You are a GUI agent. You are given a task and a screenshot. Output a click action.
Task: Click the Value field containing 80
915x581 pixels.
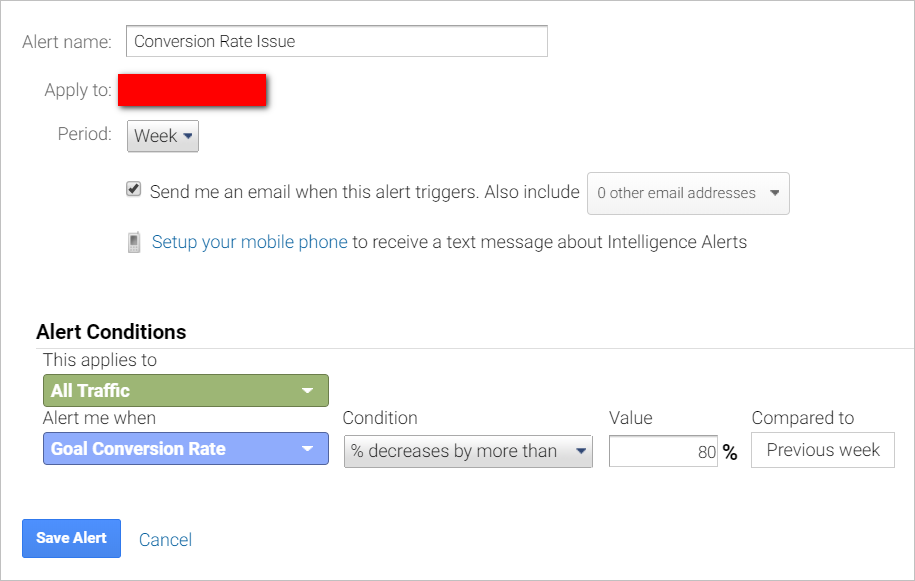point(663,450)
